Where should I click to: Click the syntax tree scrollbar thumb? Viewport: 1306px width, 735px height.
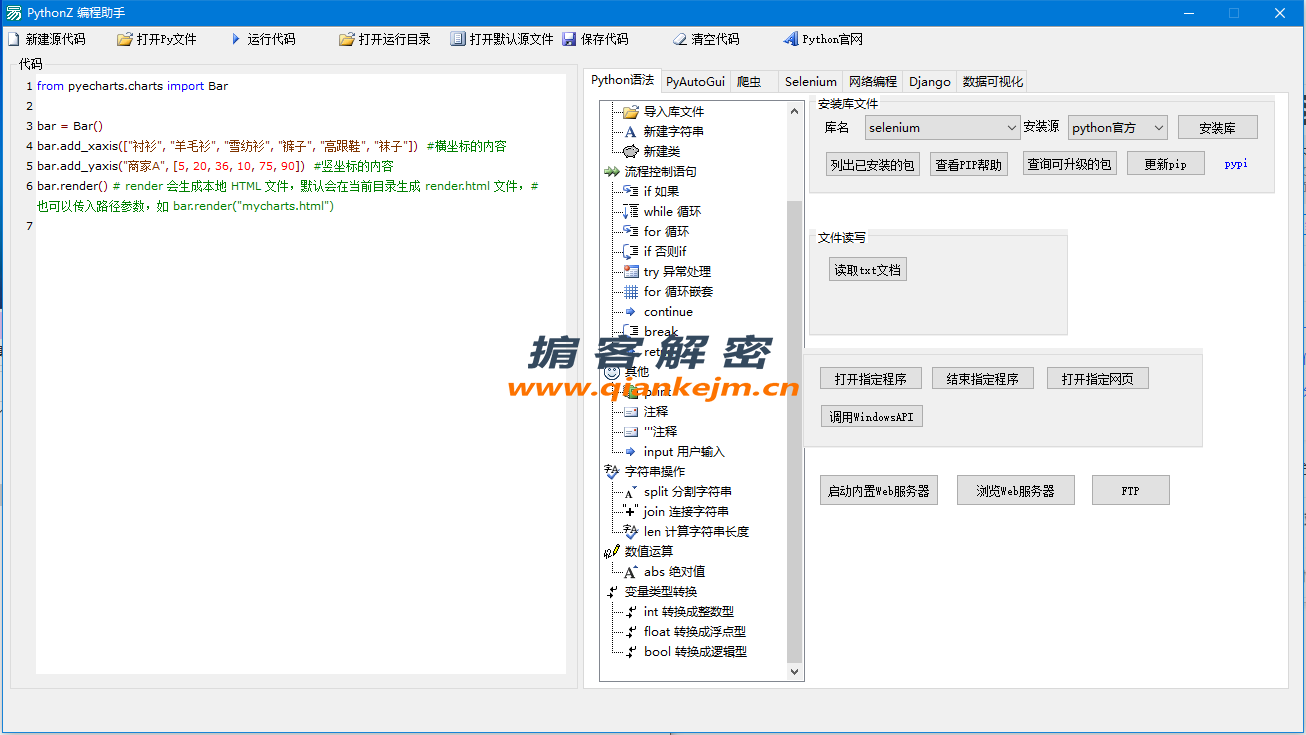[795, 432]
